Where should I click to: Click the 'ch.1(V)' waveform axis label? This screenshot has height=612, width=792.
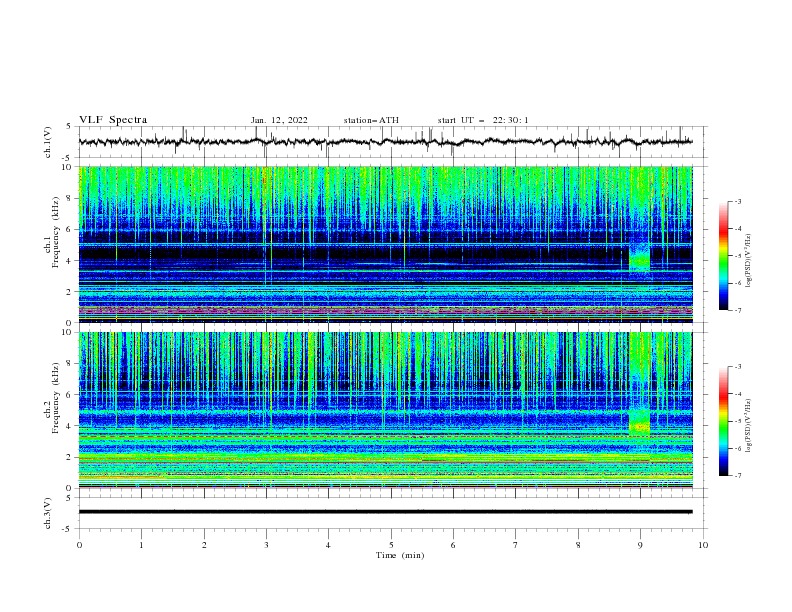pyautogui.click(x=48, y=142)
